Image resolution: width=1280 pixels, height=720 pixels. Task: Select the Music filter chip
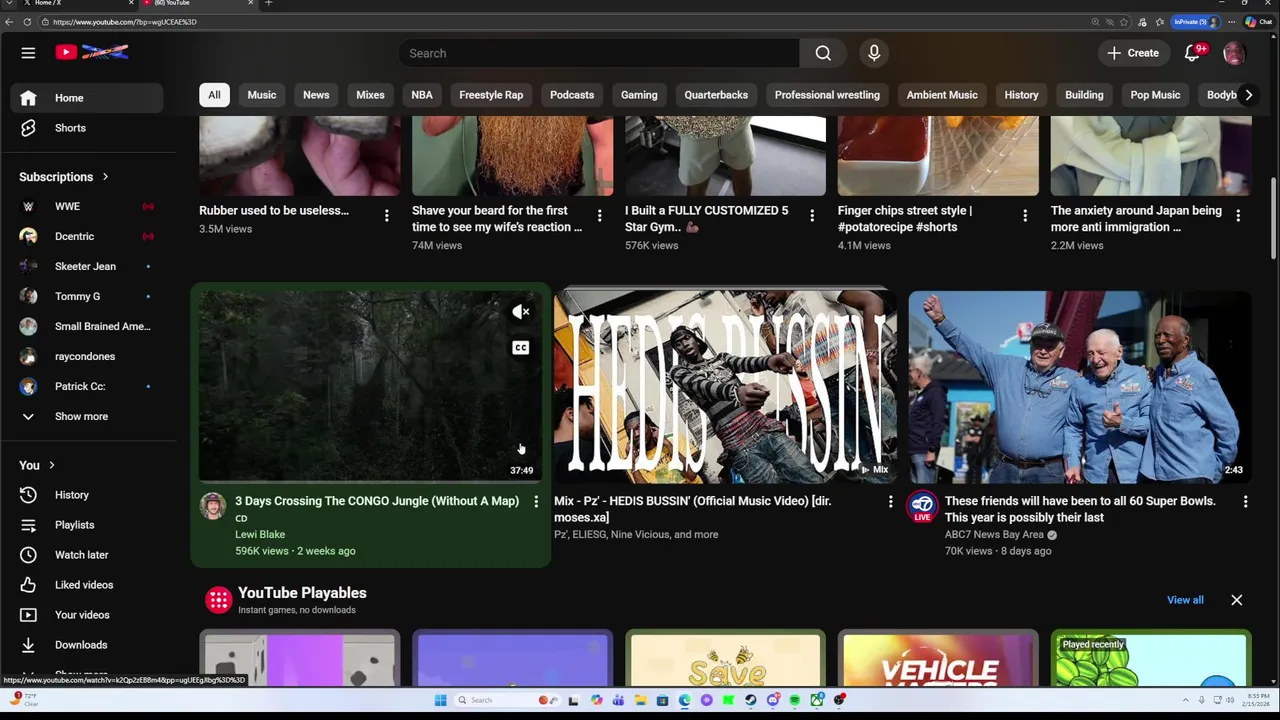[262, 95]
